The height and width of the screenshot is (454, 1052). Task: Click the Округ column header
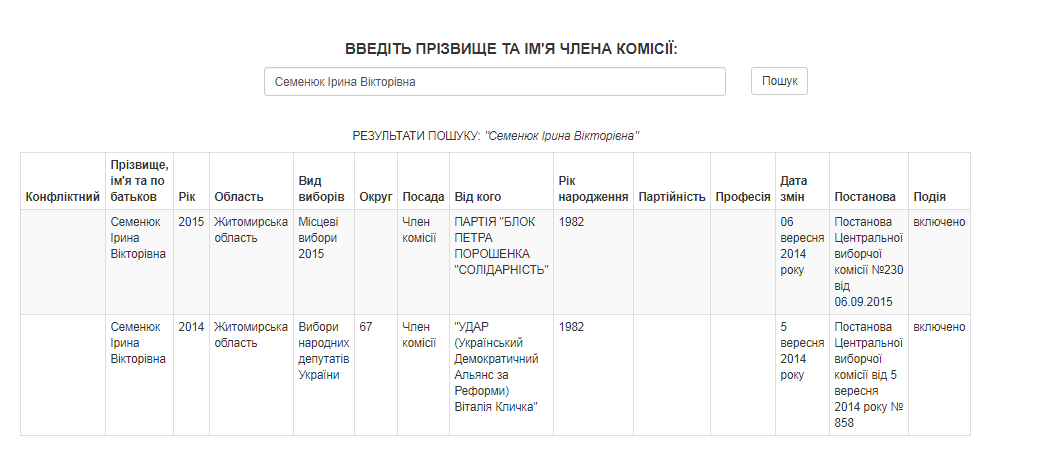(x=376, y=196)
